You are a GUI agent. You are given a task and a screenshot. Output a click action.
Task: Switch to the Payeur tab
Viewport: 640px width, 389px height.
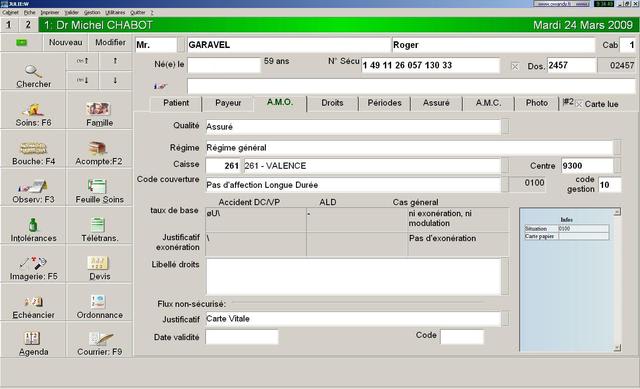(x=228, y=103)
